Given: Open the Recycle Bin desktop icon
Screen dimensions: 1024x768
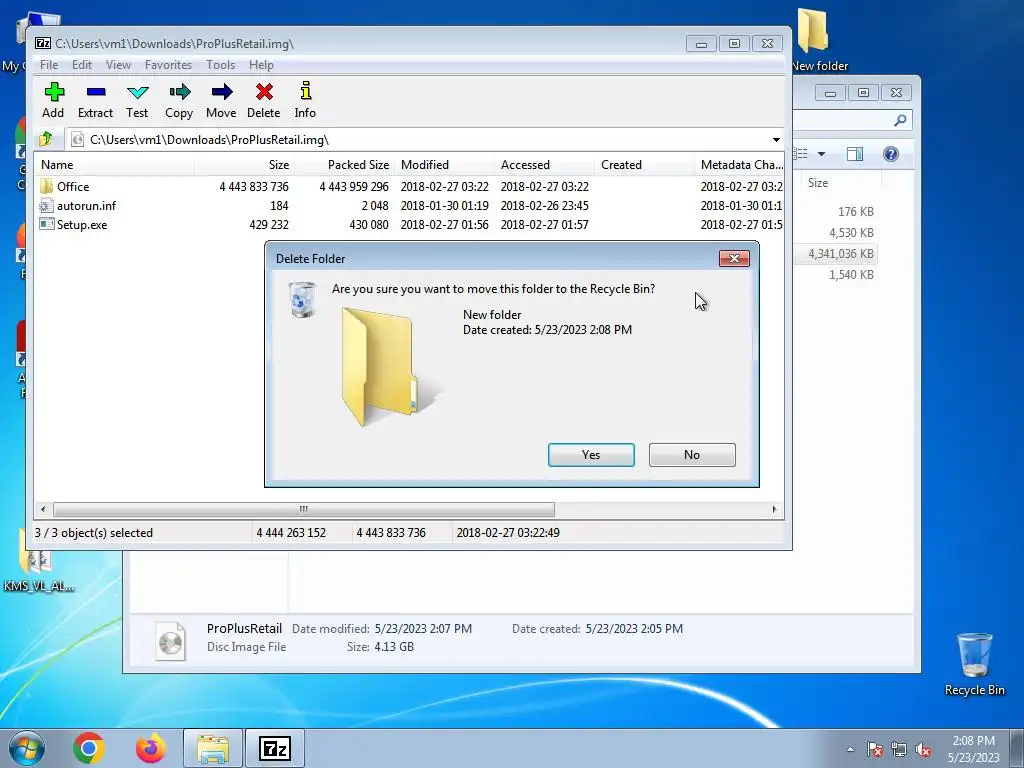Looking at the screenshot, I should click(974, 664).
